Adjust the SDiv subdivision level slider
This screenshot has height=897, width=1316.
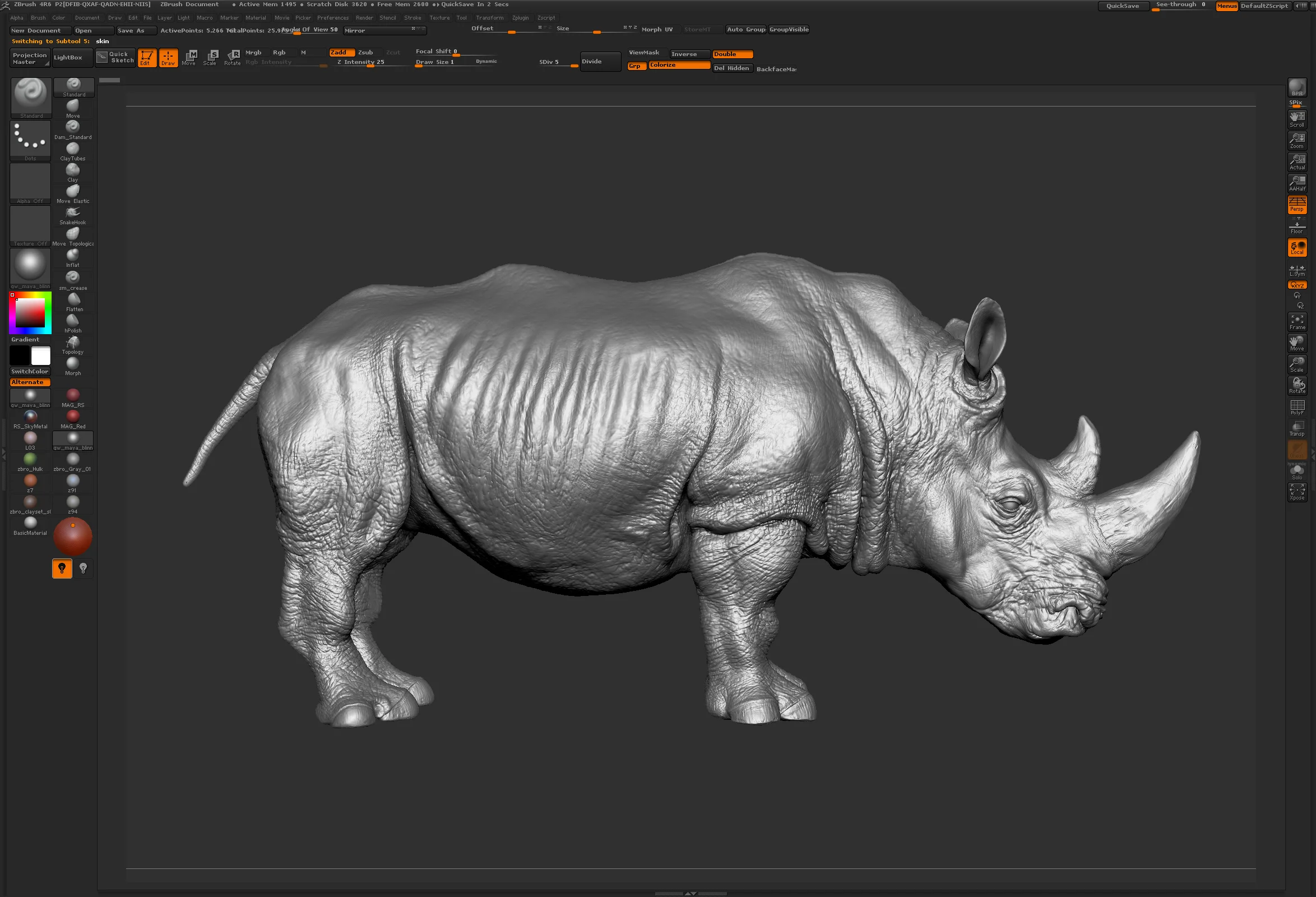(558, 63)
